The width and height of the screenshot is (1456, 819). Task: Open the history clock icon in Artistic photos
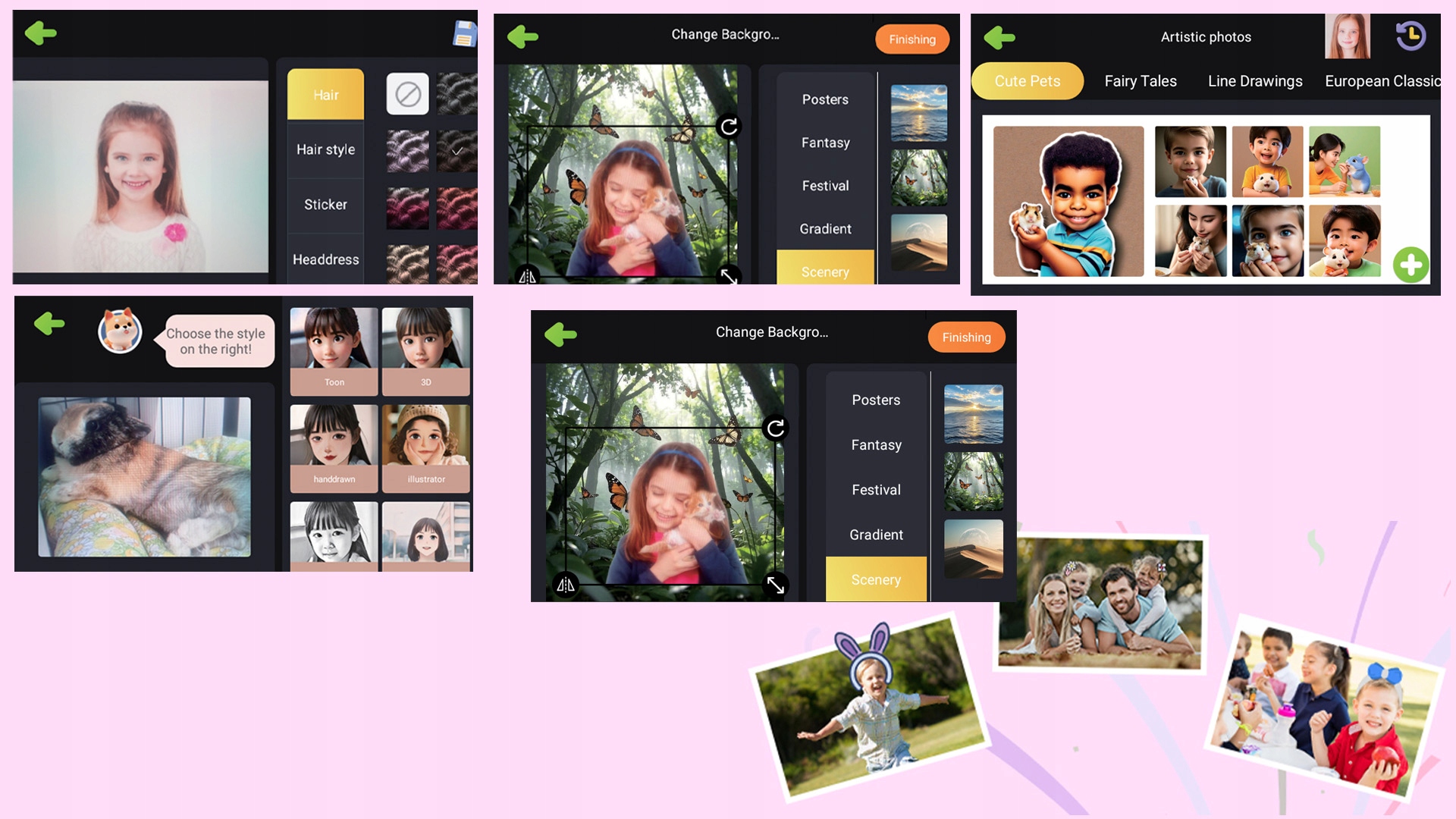[1410, 36]
